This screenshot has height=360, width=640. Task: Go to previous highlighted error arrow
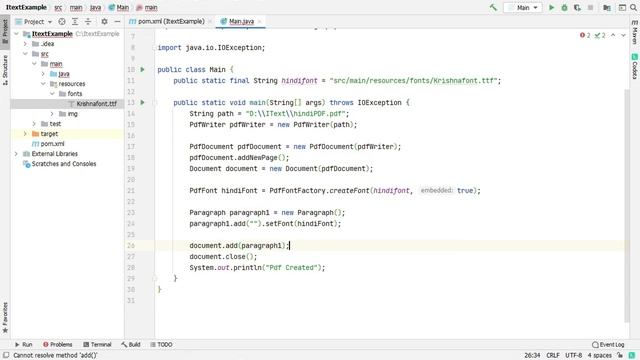[613, 36]
